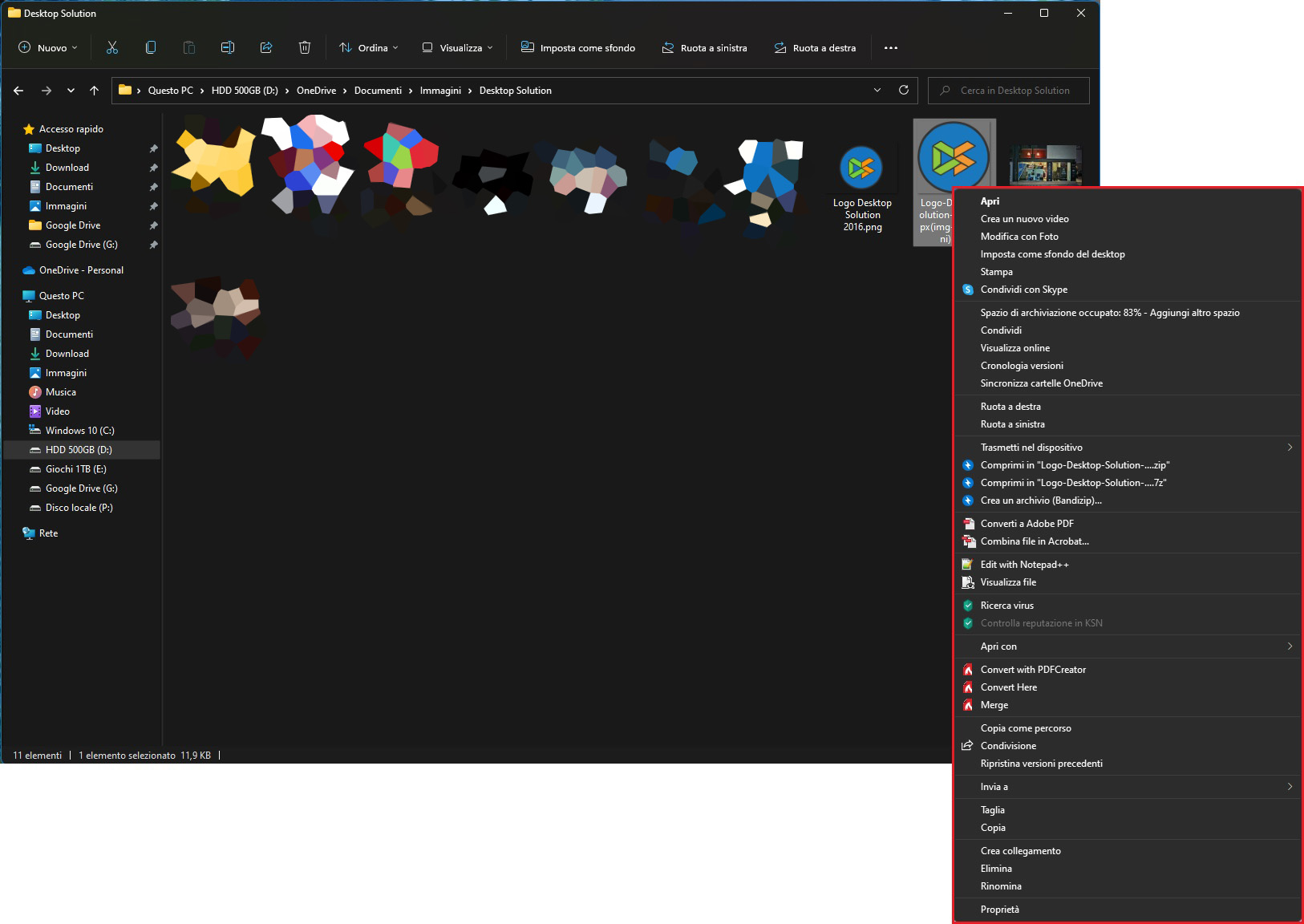The width and height of the screenshot is (1304, 924).
Task: Click the Refresh icon beside address bar
Action: point(904,91)
